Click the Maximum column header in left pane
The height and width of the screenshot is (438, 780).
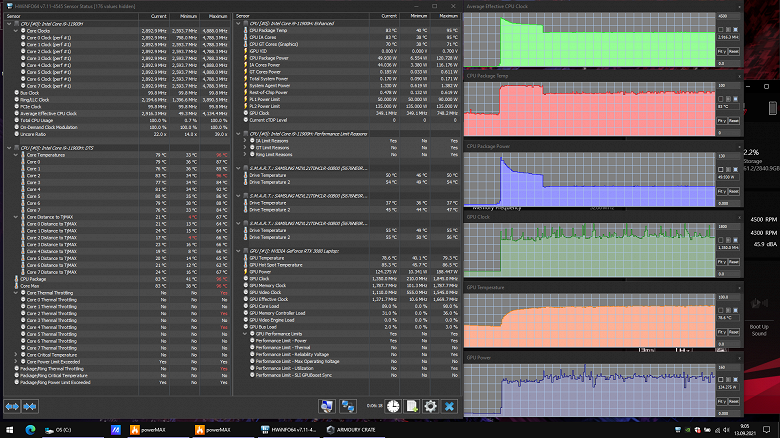tap(215, 16)
